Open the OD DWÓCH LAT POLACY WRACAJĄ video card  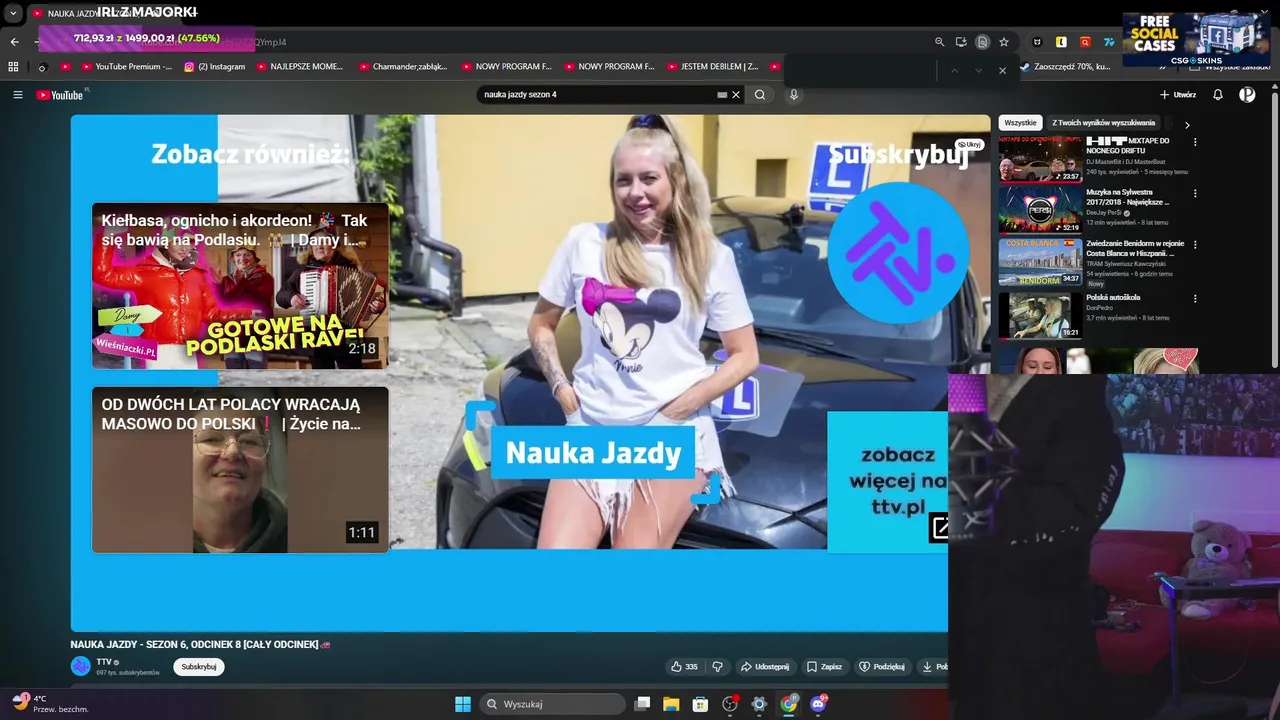(240, 470)
